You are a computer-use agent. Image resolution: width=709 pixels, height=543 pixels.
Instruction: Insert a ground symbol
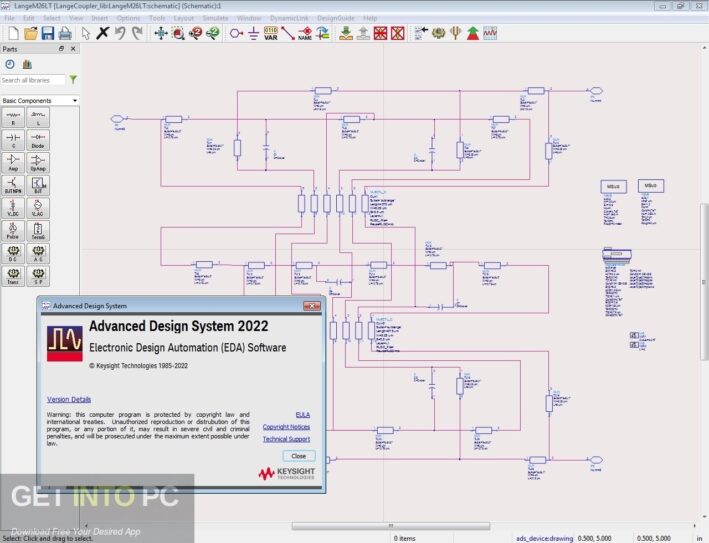[254, 33]
